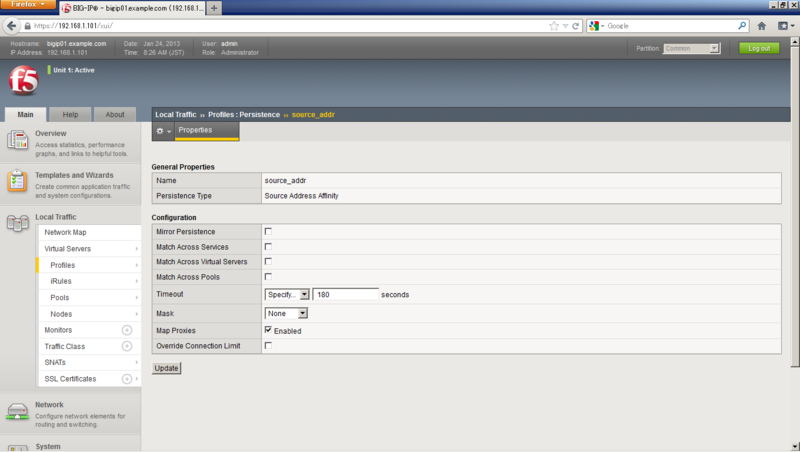
Task: Expand the Virtual Servers submenu arrow
Action: pos(137,249)
